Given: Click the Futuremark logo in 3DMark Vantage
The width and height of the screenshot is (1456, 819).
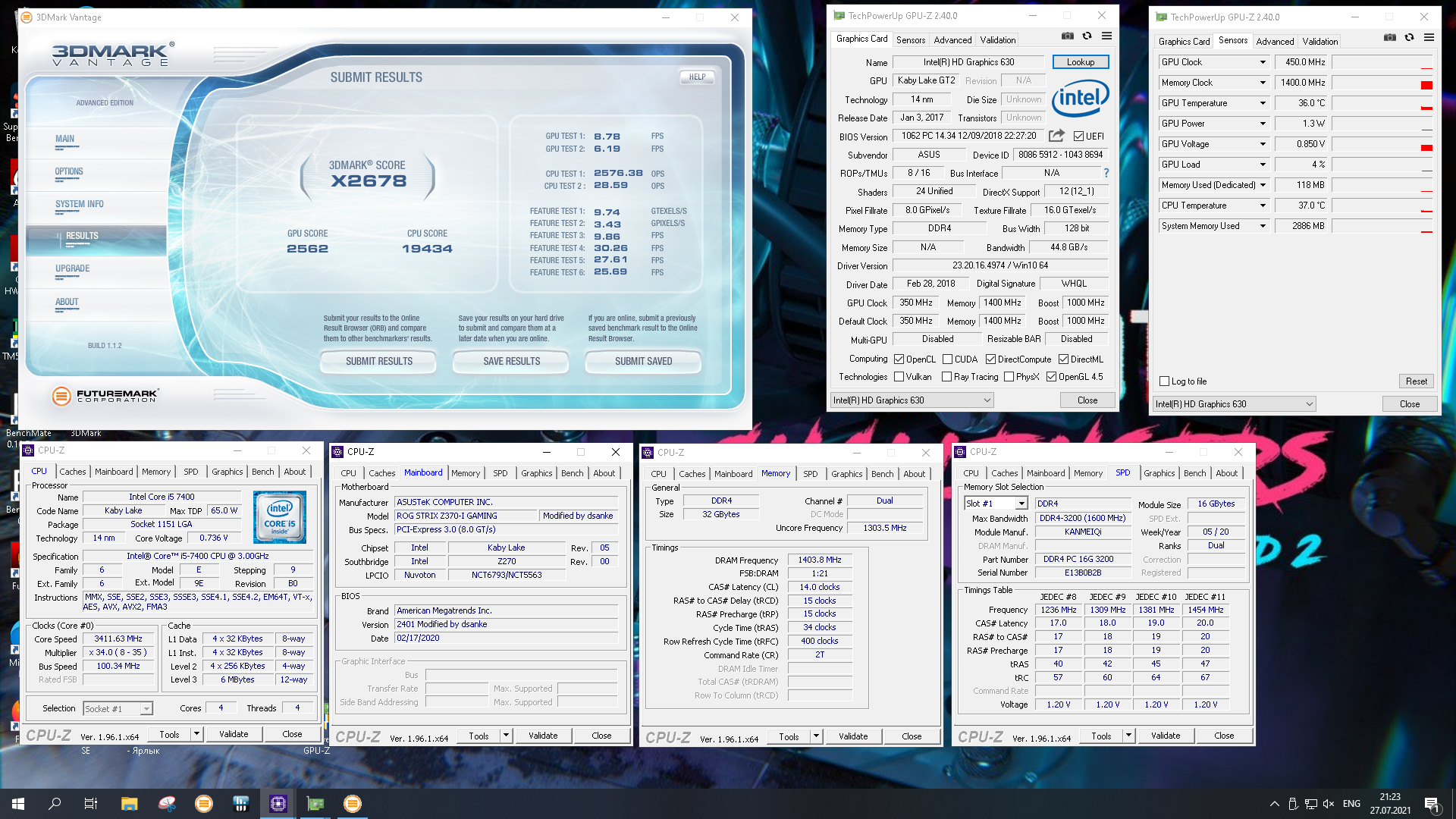Looking at the screenshot, I should 105,395.
